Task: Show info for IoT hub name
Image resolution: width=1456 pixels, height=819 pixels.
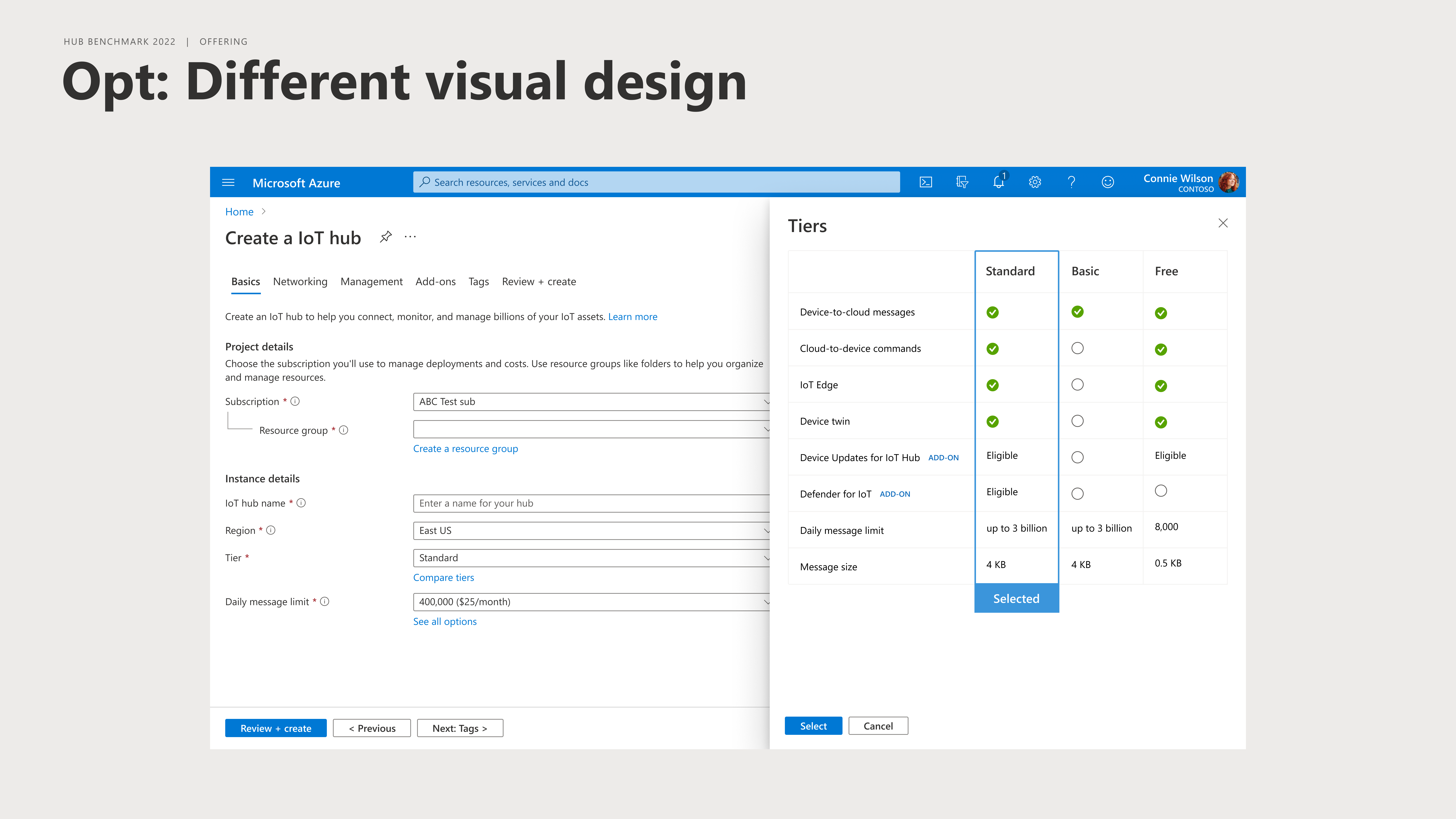Action: (301, 503)
